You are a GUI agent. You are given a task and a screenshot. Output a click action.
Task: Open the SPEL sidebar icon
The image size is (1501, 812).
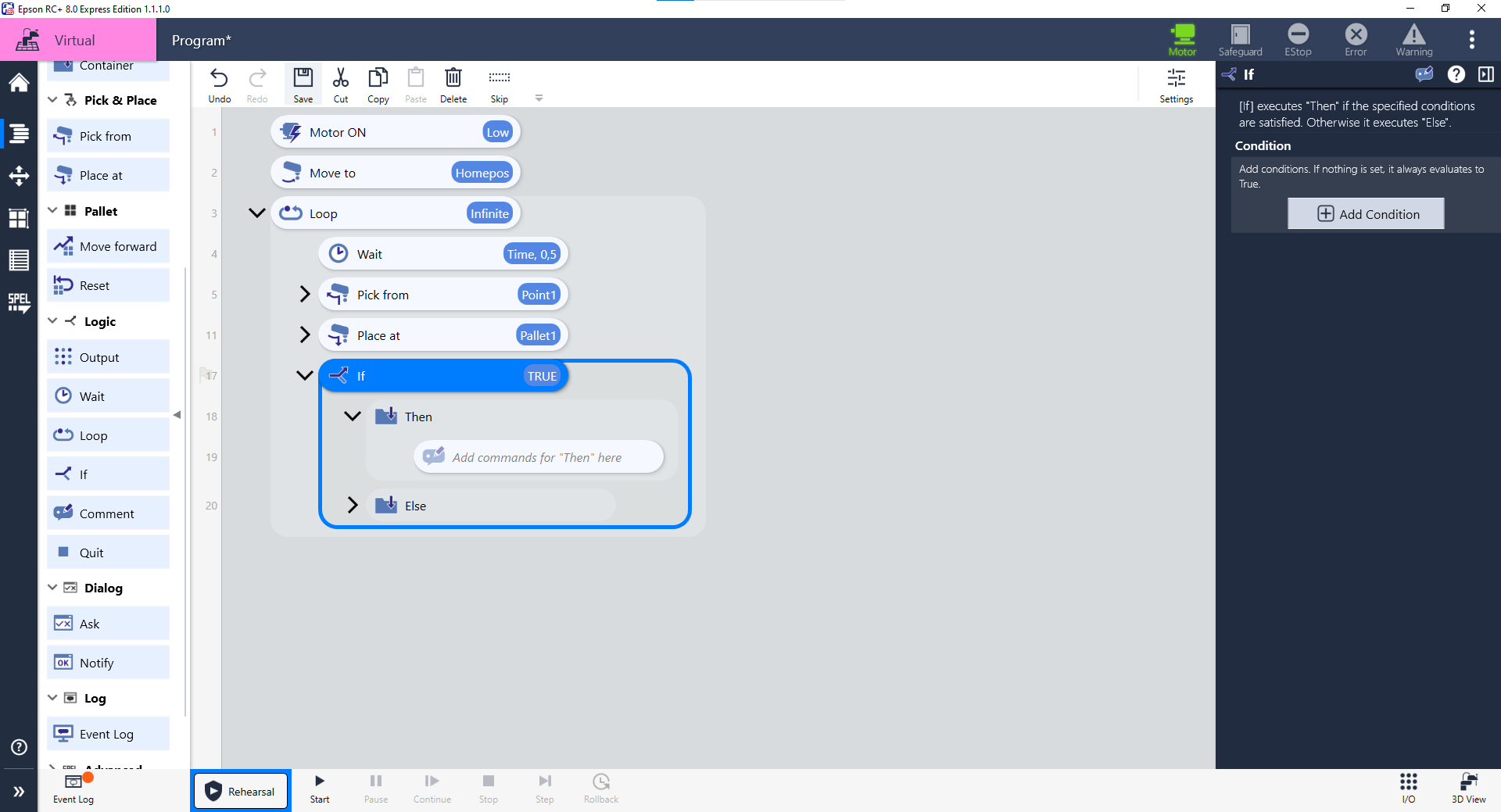click(19, 303)
